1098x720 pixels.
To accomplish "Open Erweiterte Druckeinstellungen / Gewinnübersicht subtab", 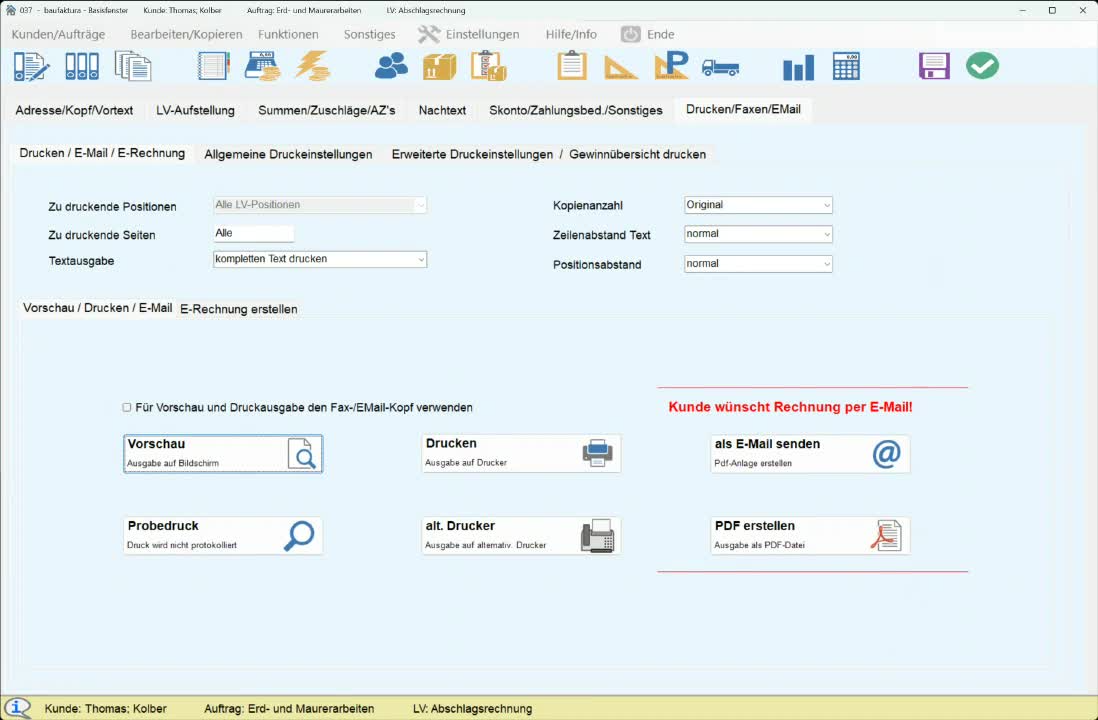I will tap(549, 154).
